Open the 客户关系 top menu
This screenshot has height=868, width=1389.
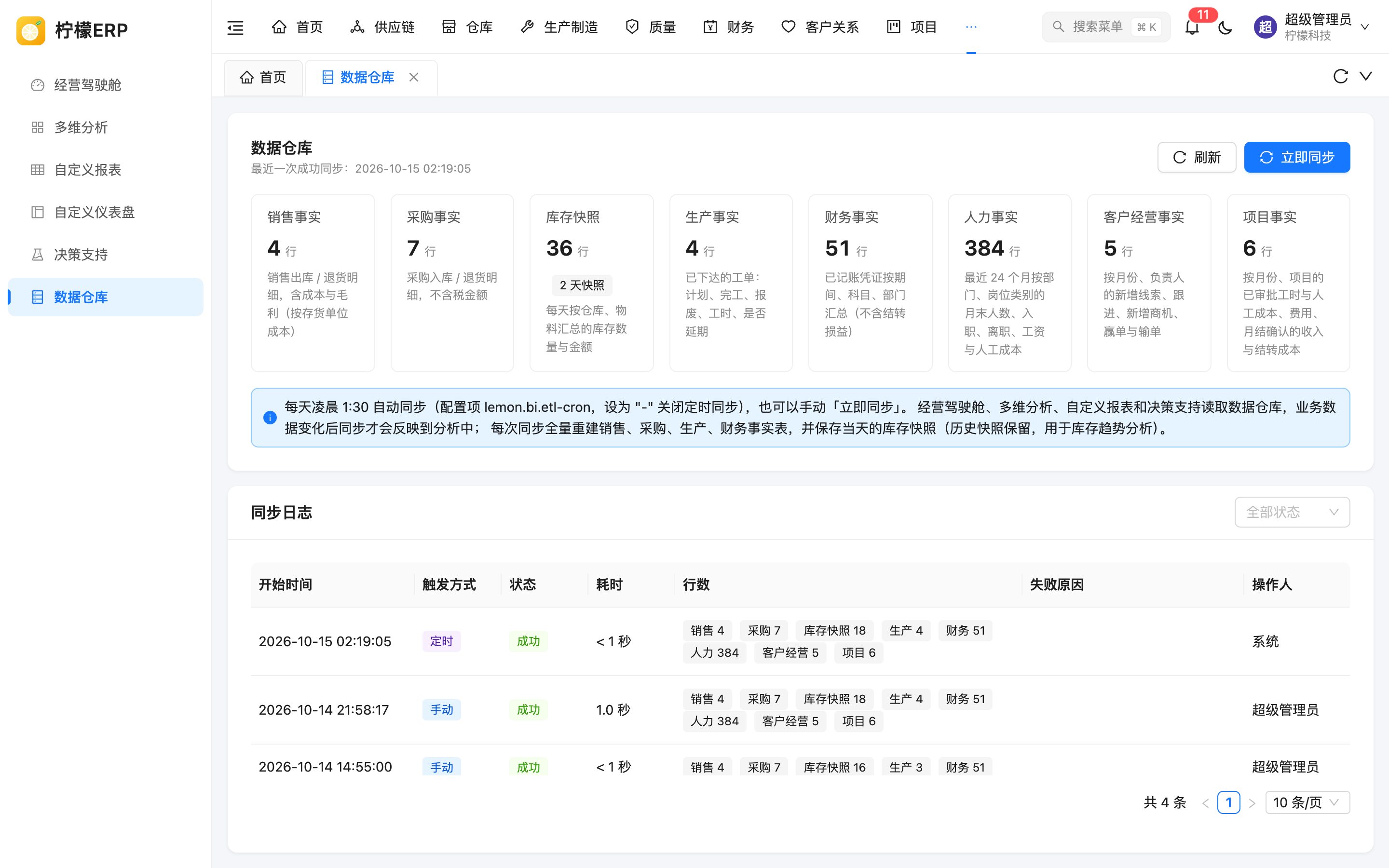tap(819, 27)
